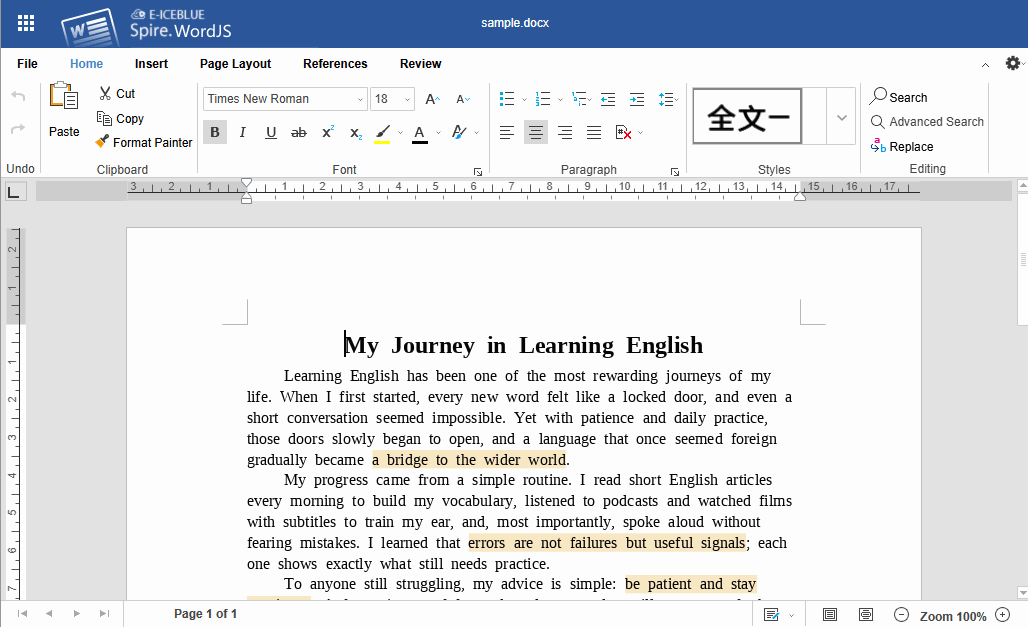Decrease paragraph indent
This screenshot has width=1028, height=627.
608,99
